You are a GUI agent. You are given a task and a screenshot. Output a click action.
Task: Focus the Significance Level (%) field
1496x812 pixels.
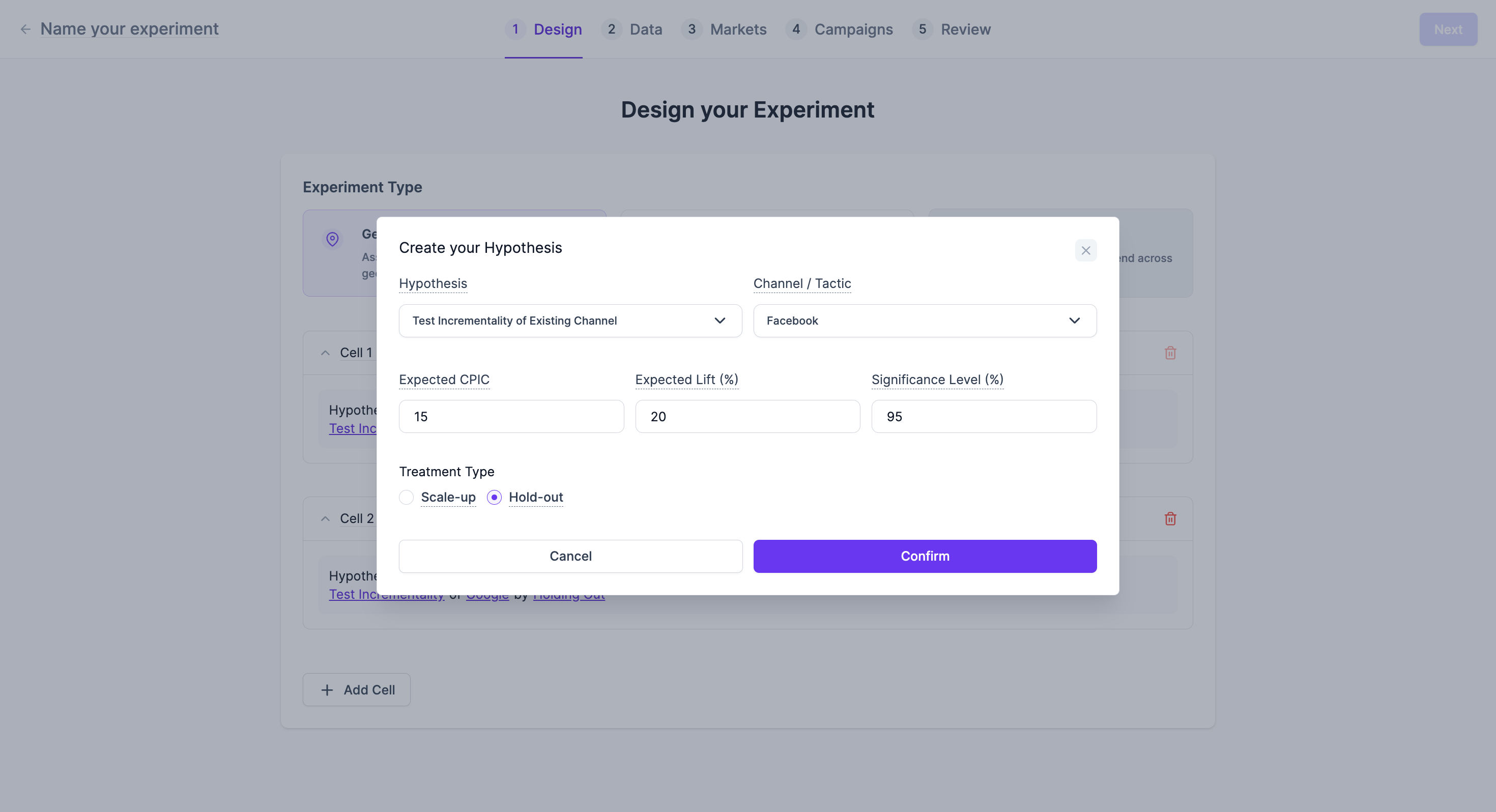pos(983,417)
